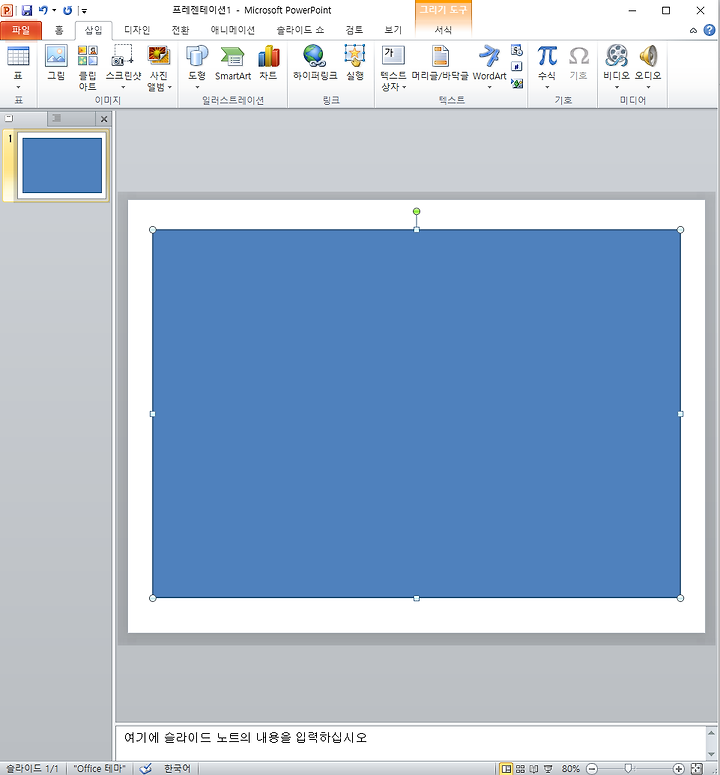Insert a 텍스트 상자 text box
The width and height of the screenshot is (720, 775).
393,56
